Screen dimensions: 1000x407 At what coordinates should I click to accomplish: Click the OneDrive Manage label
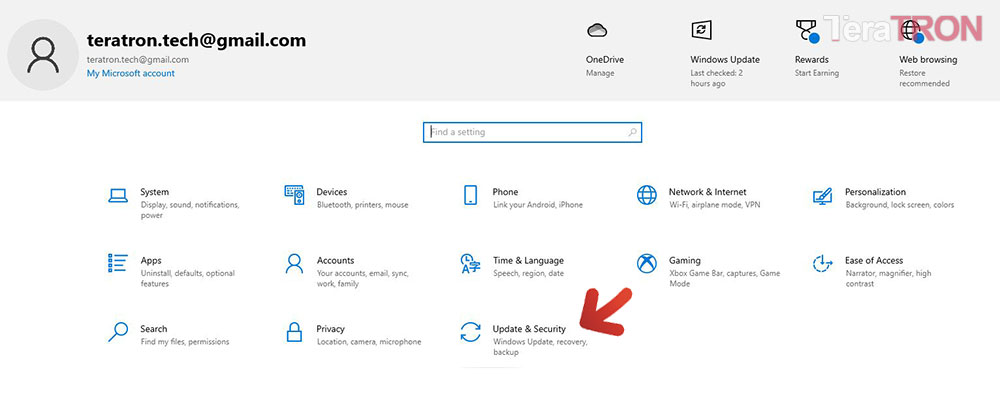(600, 73)
